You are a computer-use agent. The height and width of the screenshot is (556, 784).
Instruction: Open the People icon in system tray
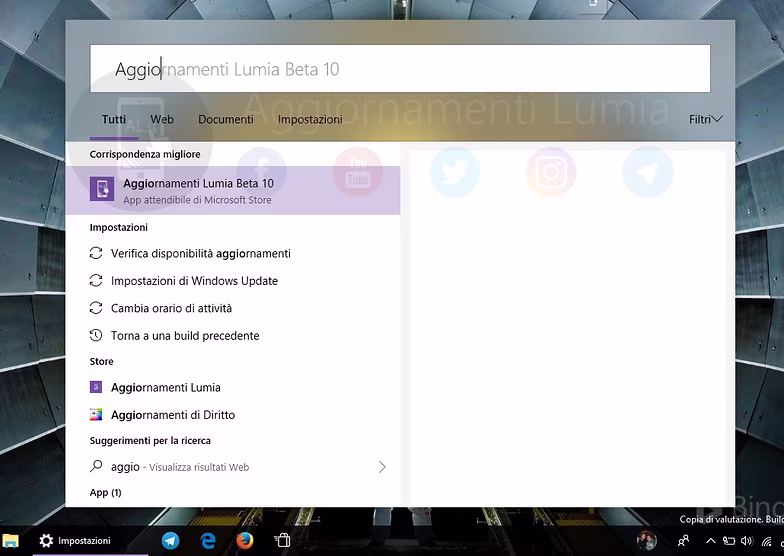[683, 540]
